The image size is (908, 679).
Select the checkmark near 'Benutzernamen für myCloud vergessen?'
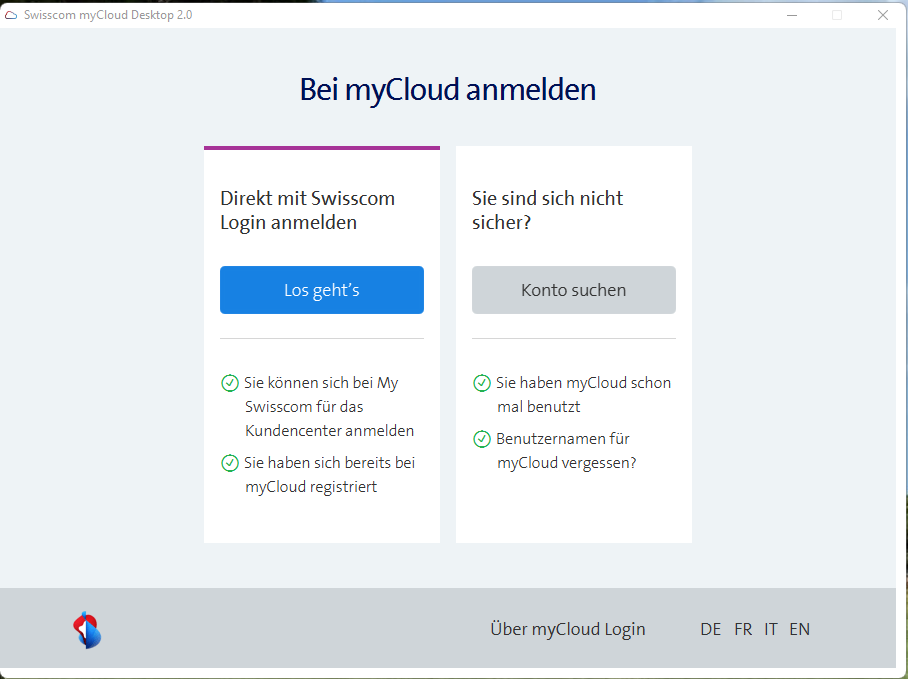[481, 438]
